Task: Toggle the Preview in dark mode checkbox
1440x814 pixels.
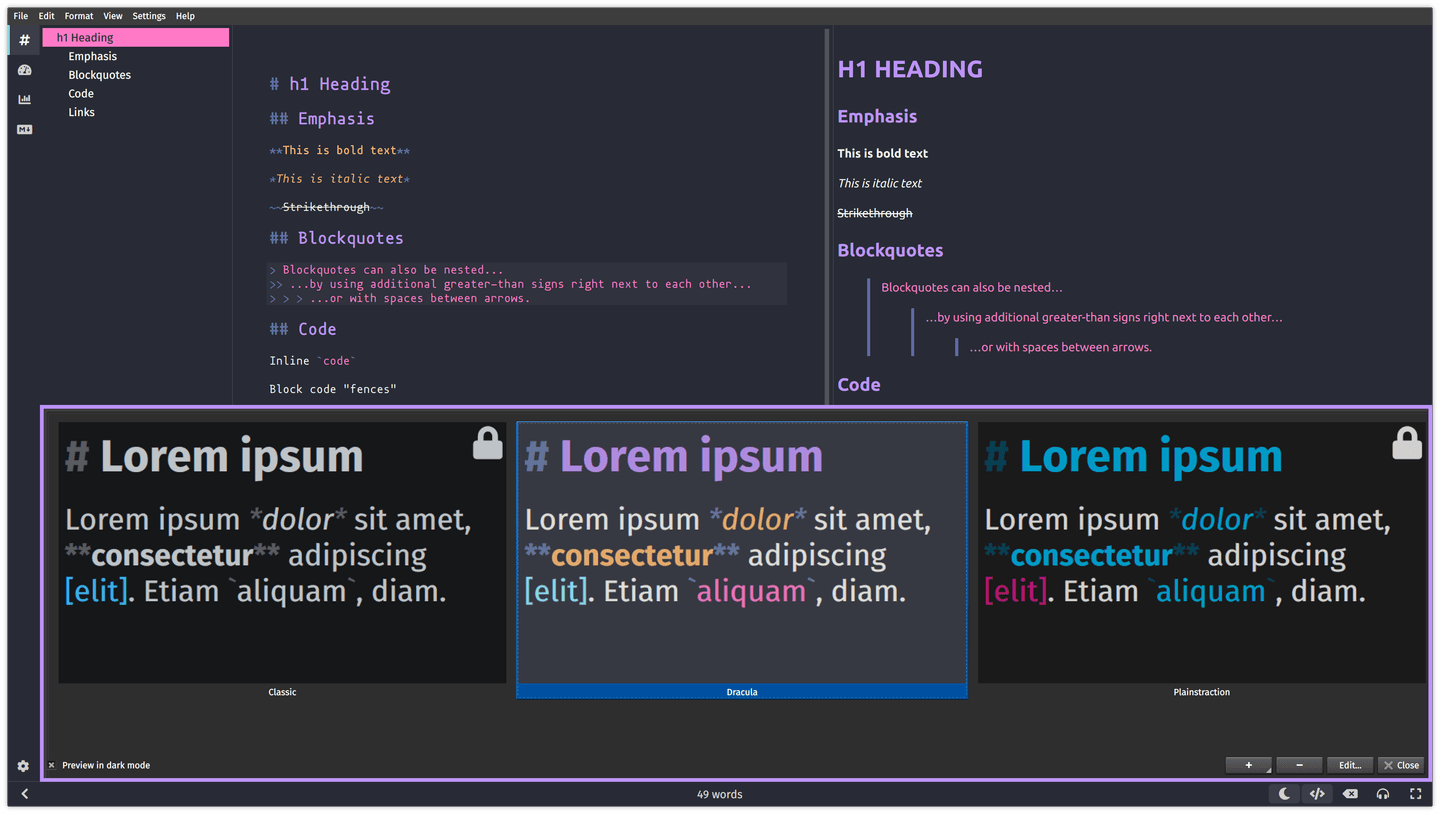Action: click(x=52, y=765)
